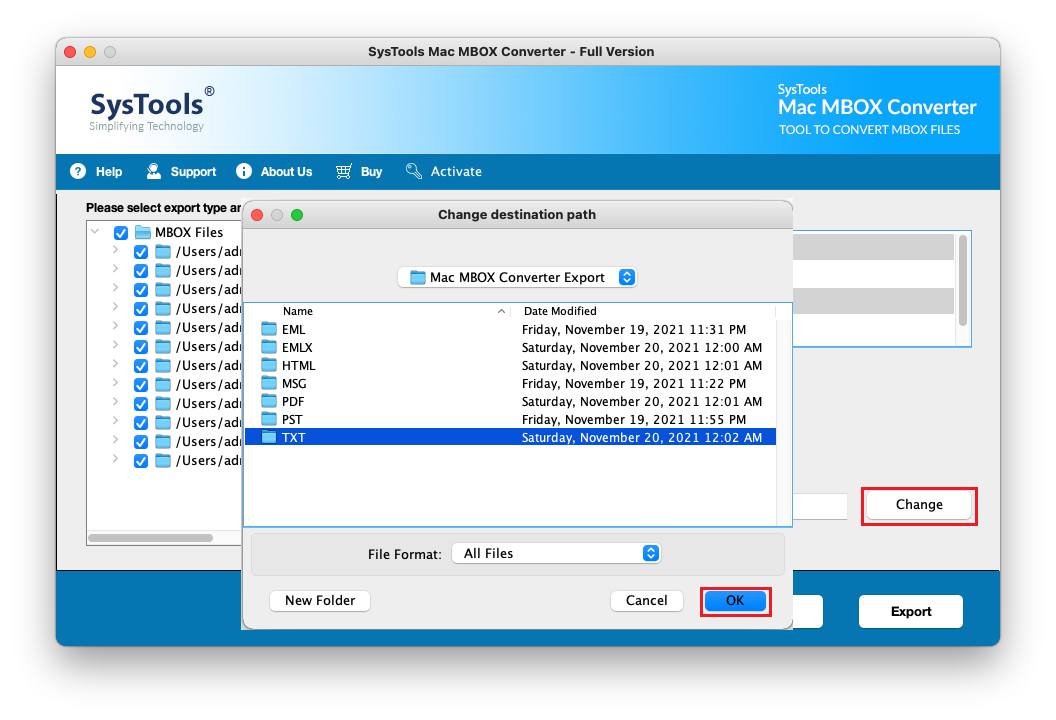Click the EMLX folder icon
Screen dimensions: 1056x720
pyautogui.click(x=269, y=347)
